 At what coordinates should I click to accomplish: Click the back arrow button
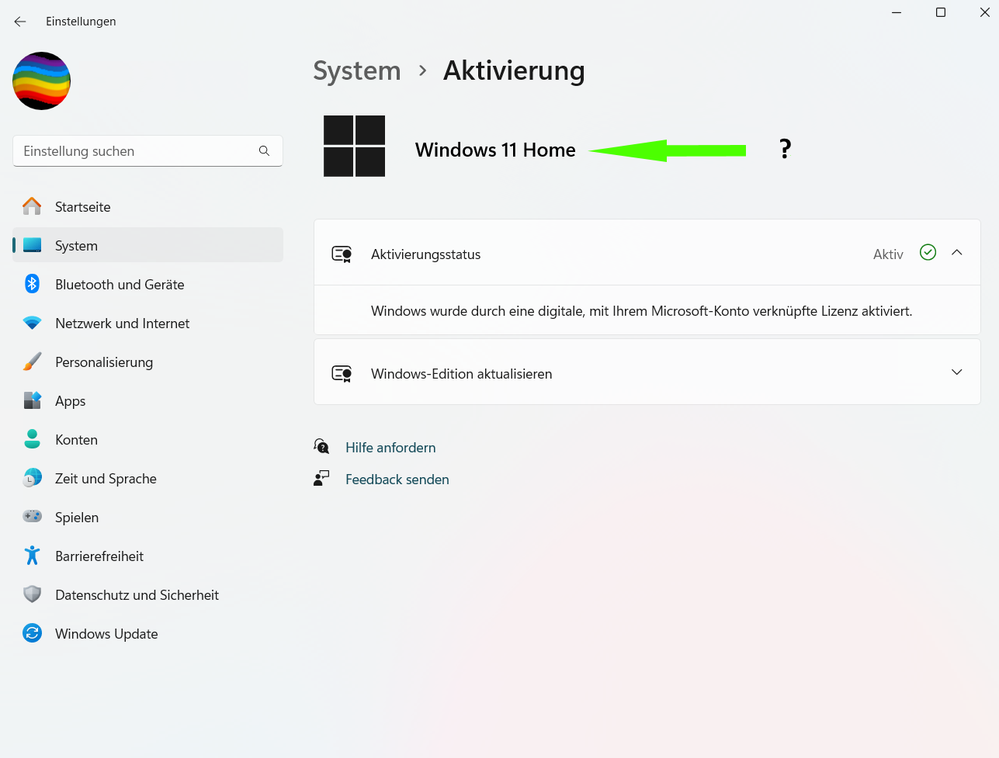pyautogui.click(x=20, y=21)
